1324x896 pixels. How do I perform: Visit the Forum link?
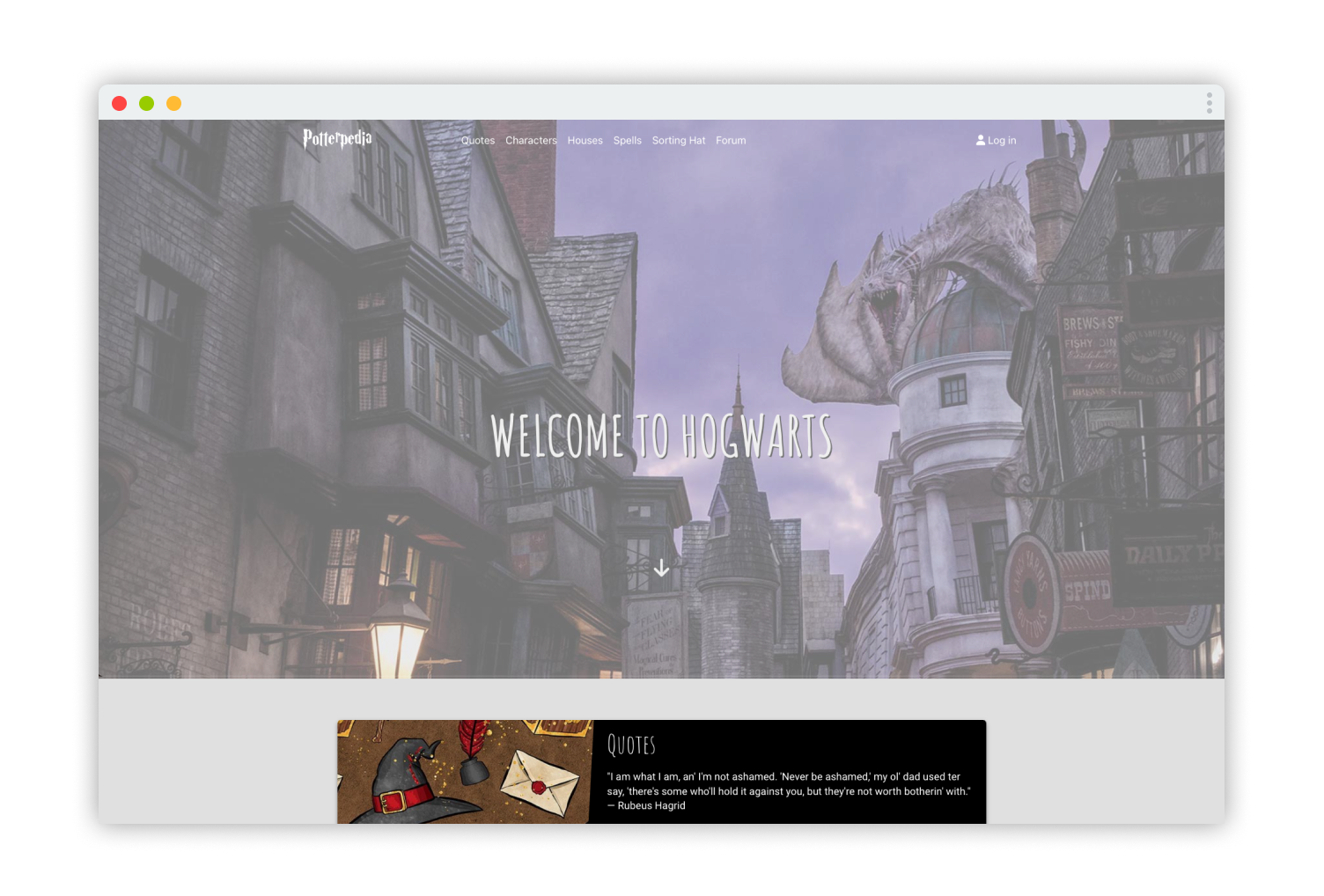point(731,141)
